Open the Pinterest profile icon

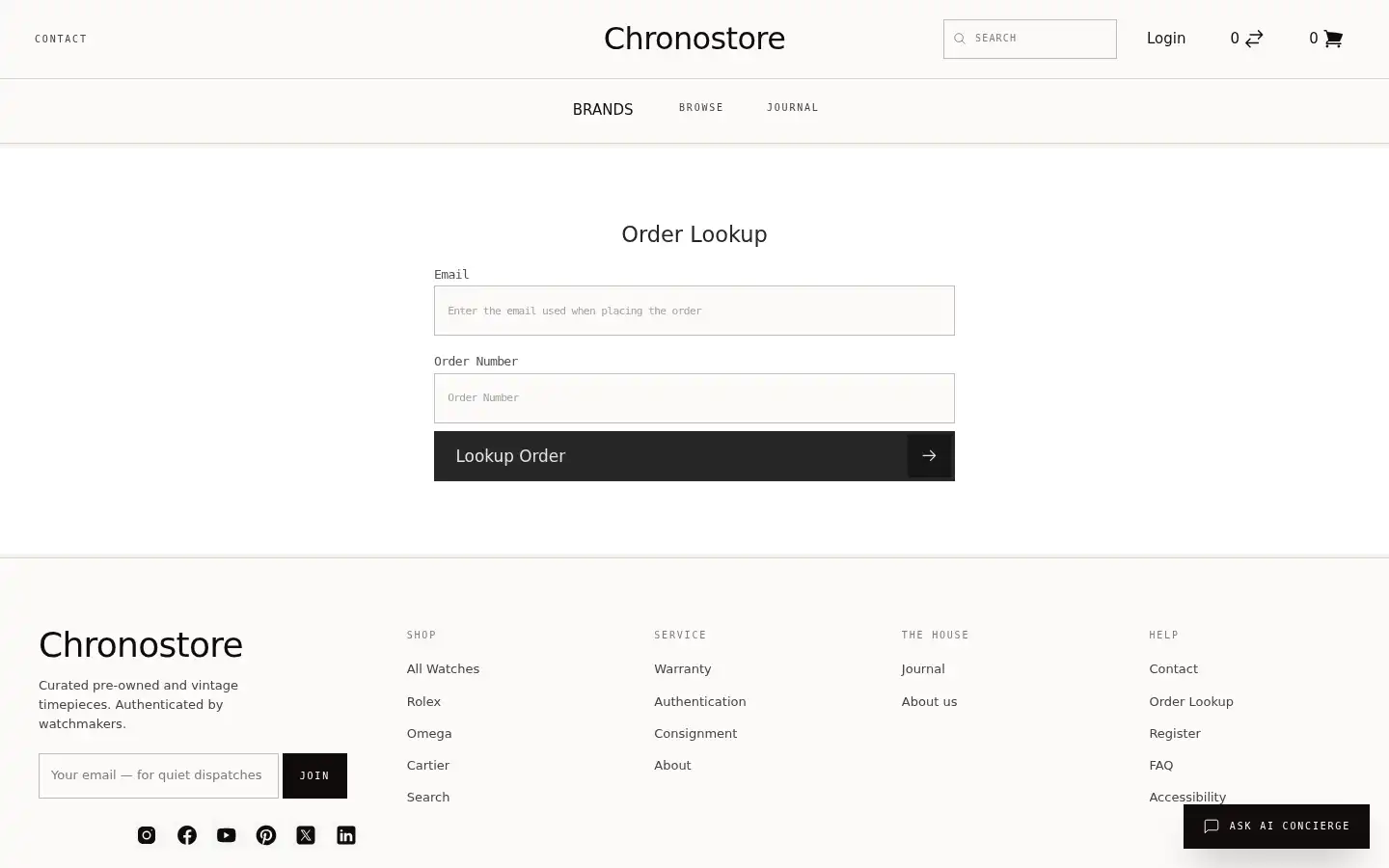[x=266, y=835]
